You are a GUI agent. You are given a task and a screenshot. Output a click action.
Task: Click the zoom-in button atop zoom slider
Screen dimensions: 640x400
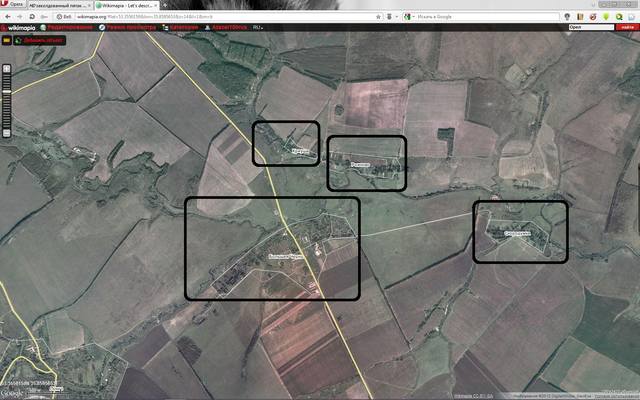pos(6,67)
